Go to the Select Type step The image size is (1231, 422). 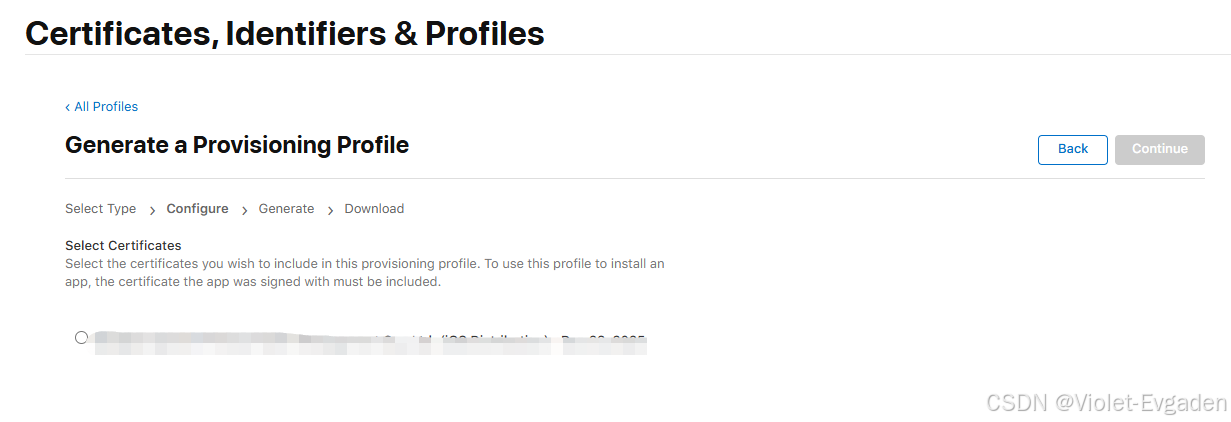[100, 209]
